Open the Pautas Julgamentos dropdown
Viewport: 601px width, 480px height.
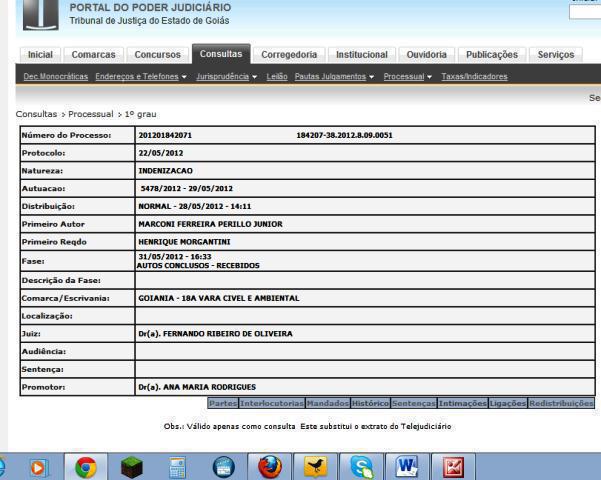point(334,77)
